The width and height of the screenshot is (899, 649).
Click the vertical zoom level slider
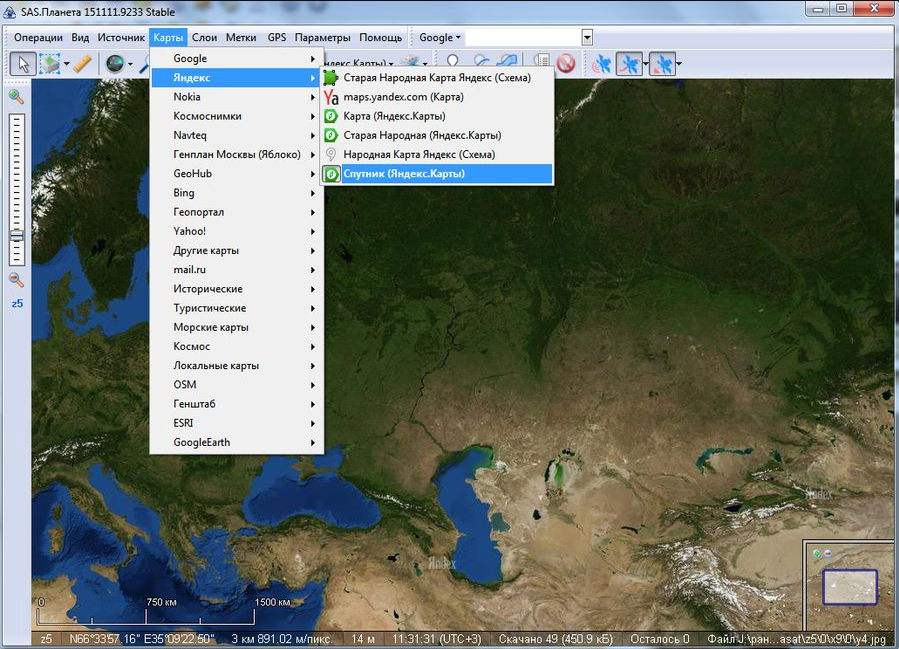17,189
